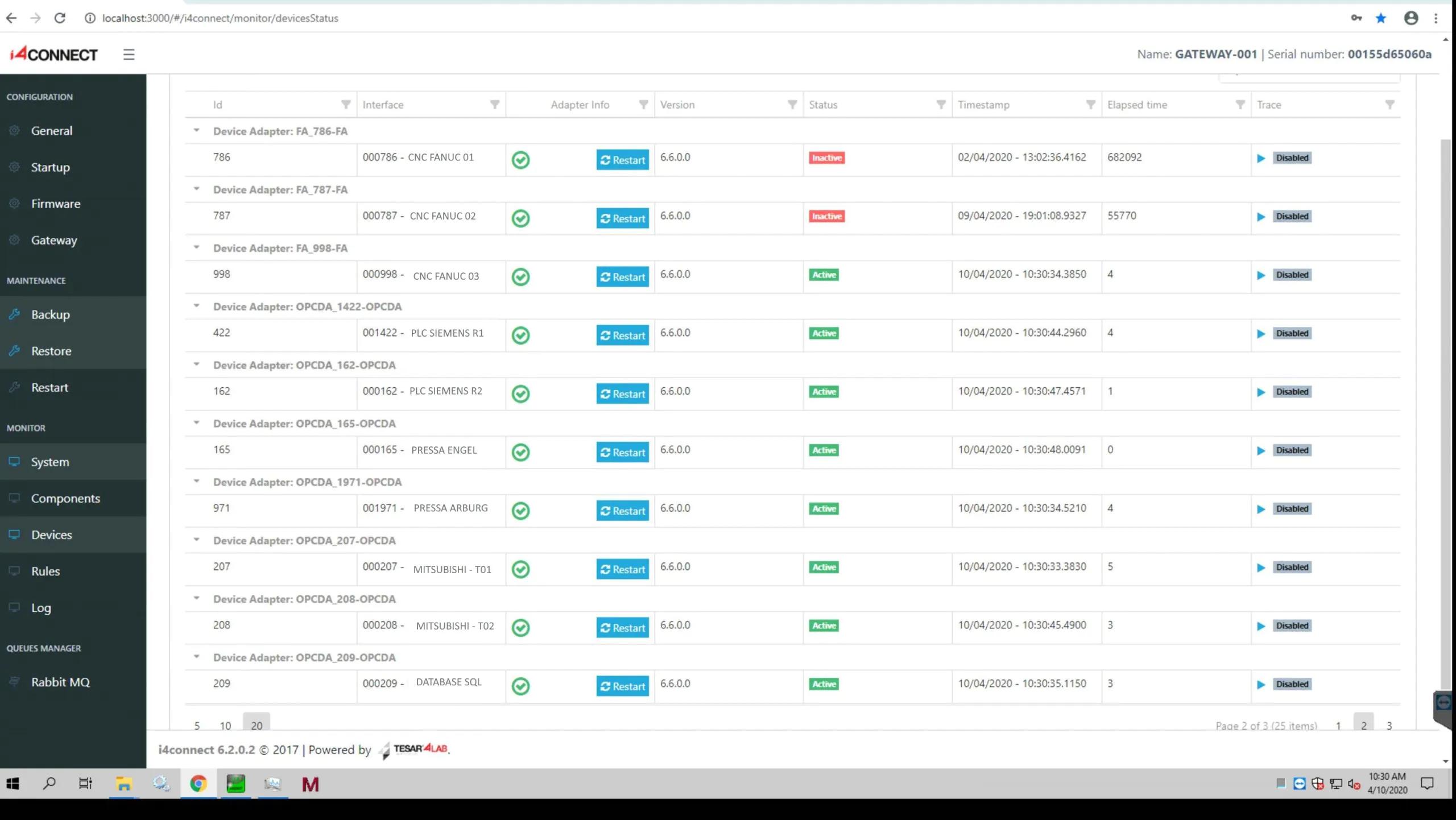
Task: Click the Timestamp column filter icon
Action: tap(1090, 105)
